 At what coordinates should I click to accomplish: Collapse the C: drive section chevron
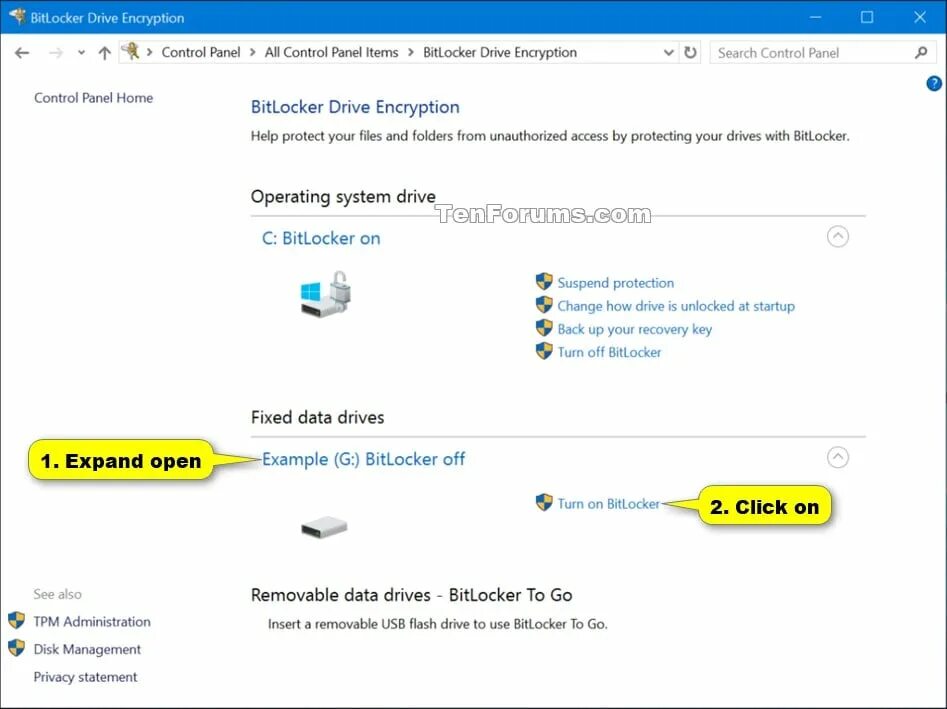tap(837, 236)
